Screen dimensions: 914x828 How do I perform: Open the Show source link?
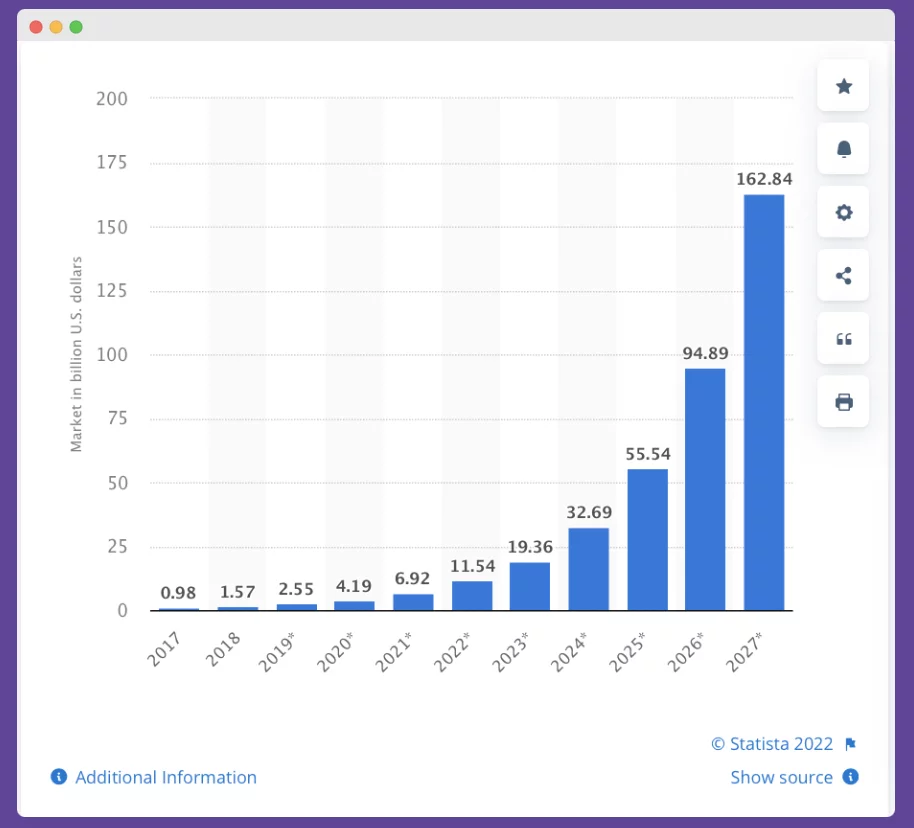coord(782,777)
